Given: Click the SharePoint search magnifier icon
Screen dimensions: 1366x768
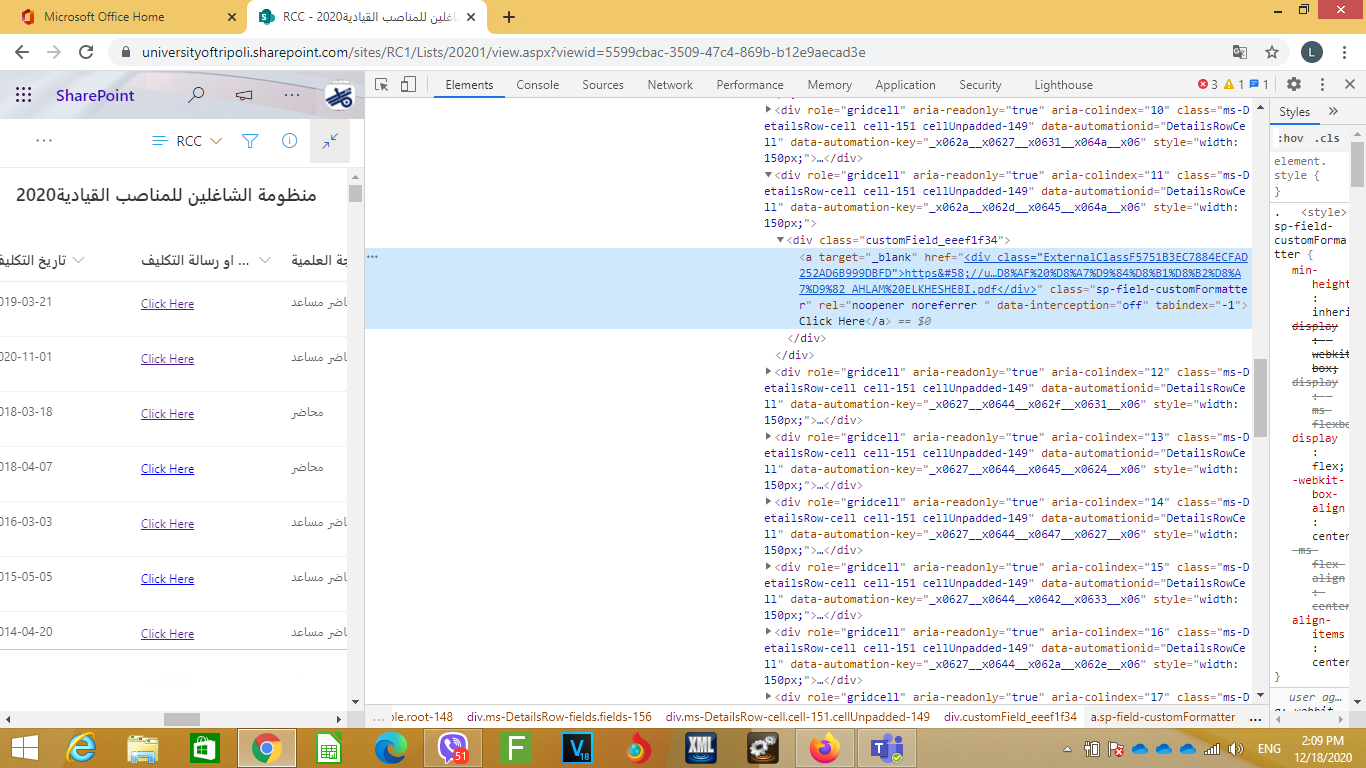Looking at the screenshot, I should [197, 95].
